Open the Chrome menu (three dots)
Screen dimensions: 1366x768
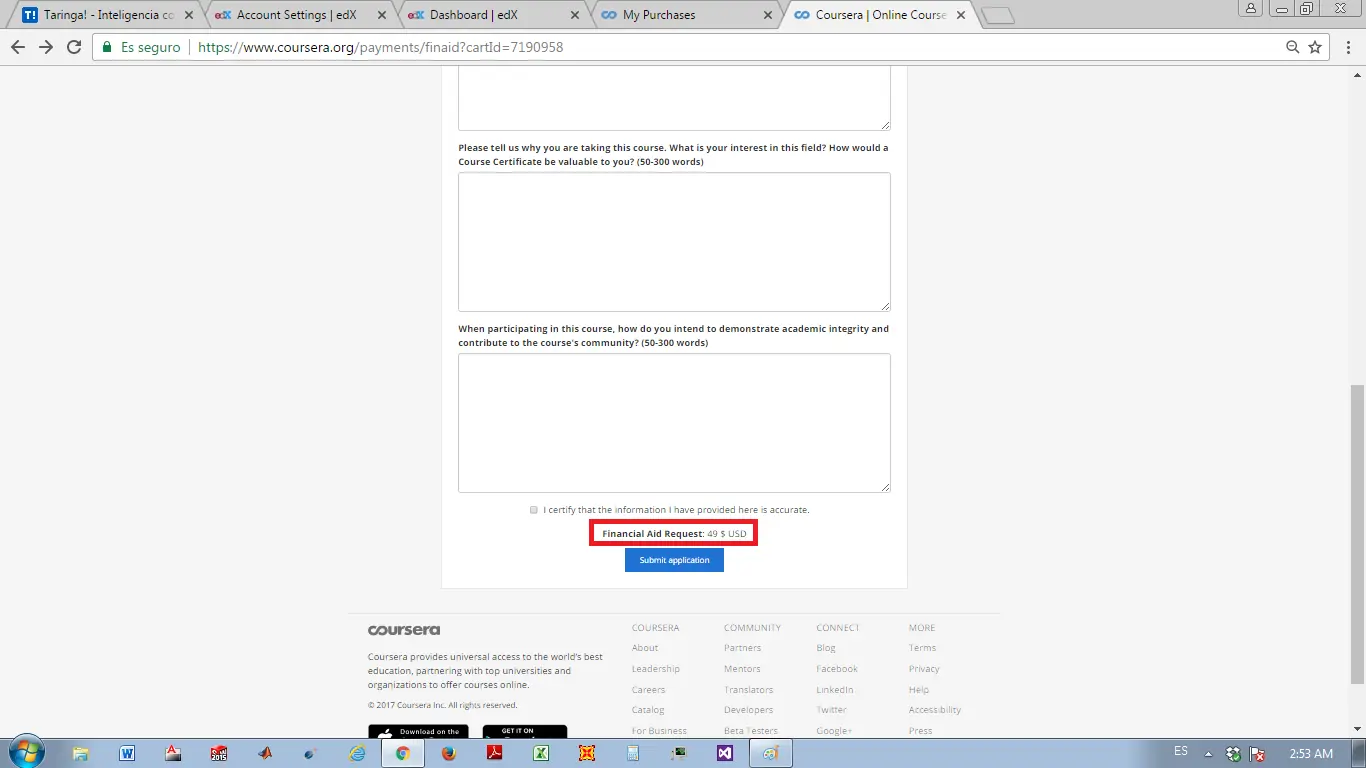point(1346,47)
